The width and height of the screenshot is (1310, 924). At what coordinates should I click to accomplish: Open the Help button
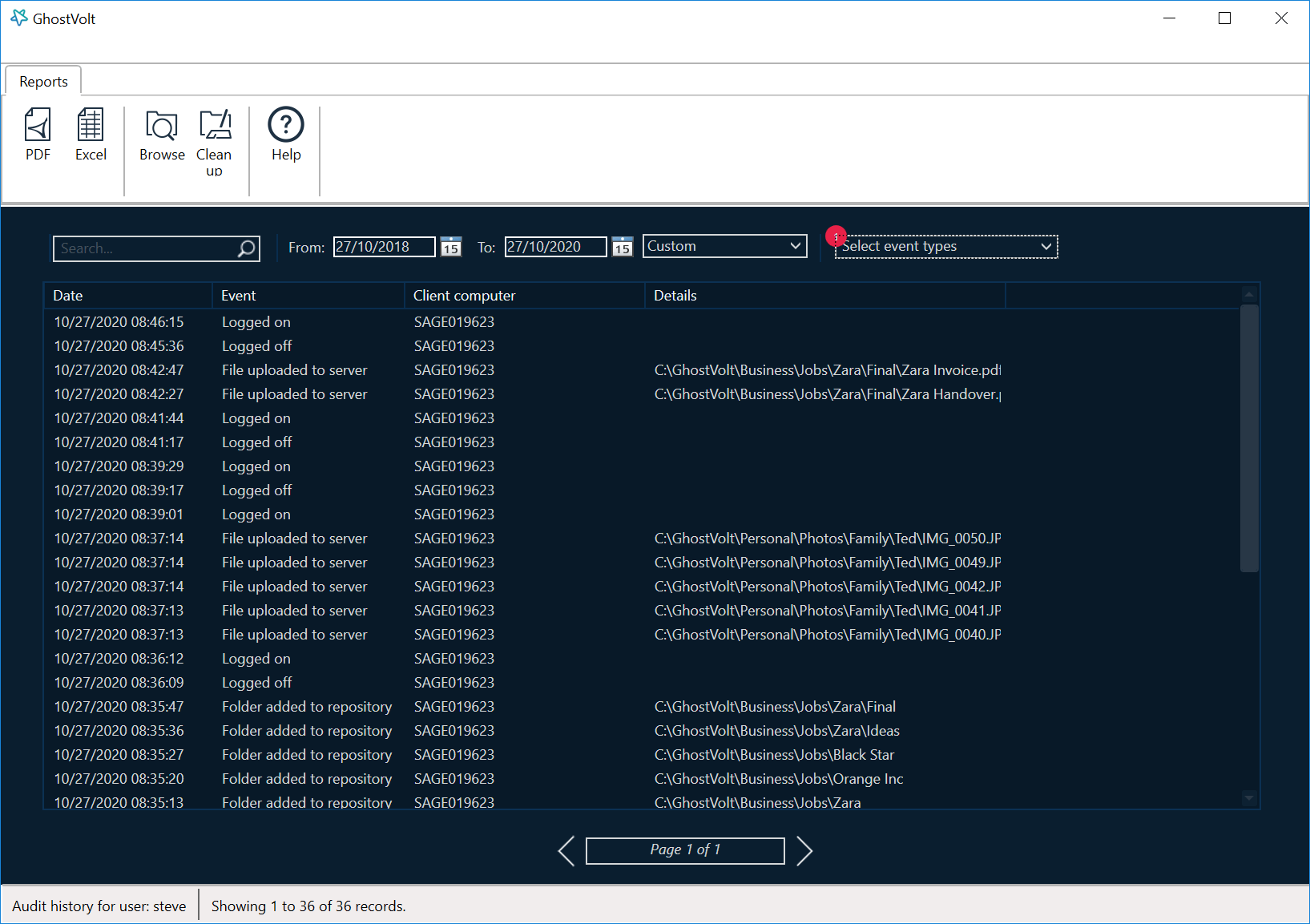286,135
